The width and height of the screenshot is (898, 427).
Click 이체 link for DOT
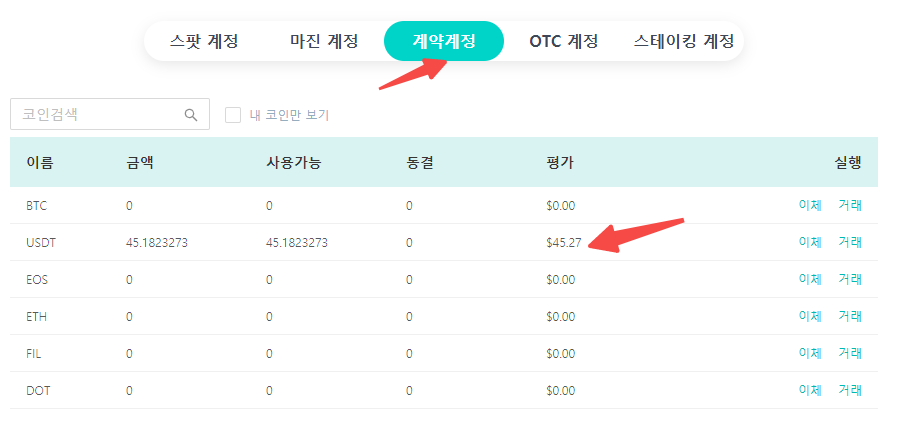[810, 390]
